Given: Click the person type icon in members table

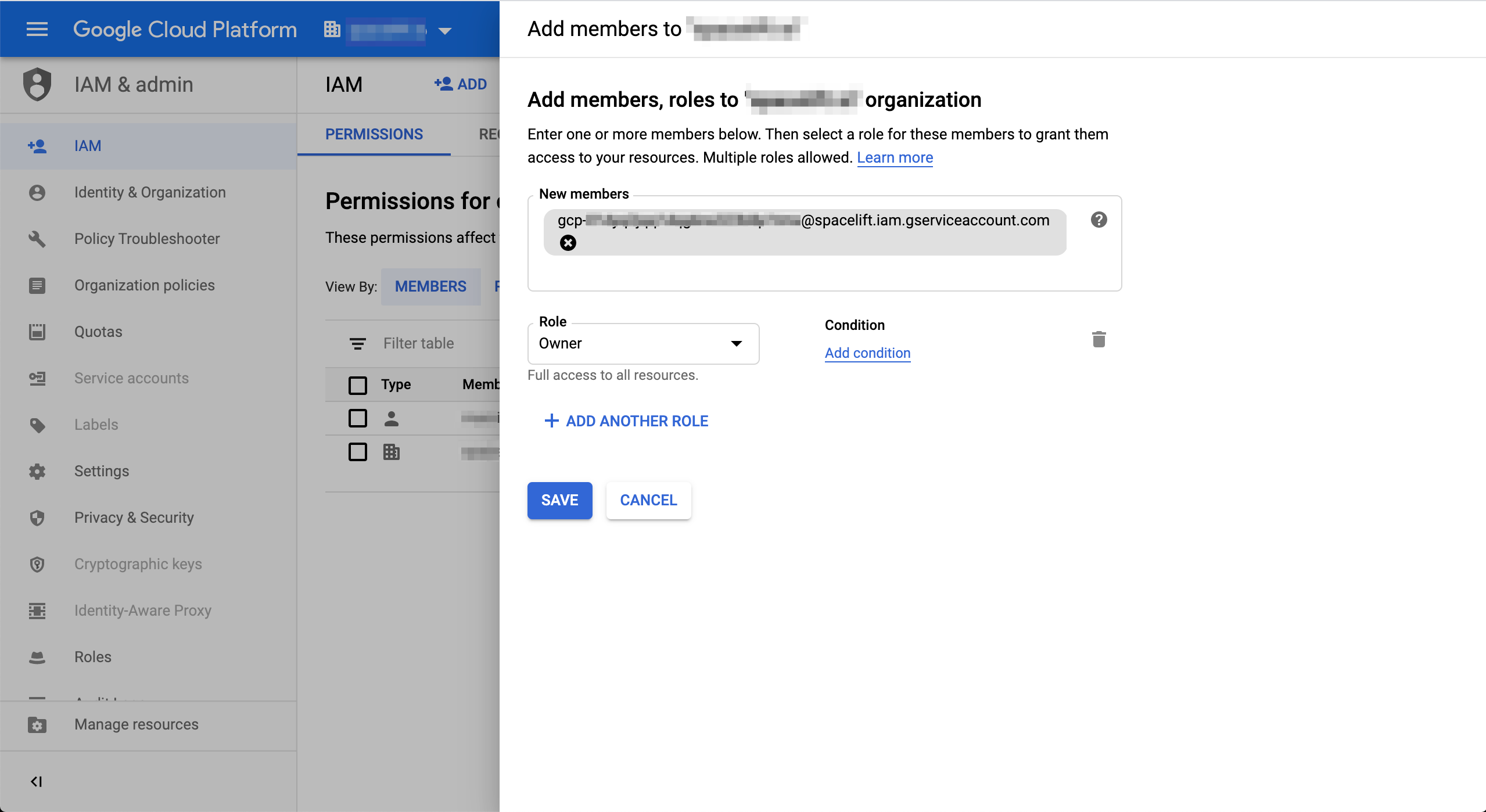Looking at the screenshot, I should (x=392, y=419).
